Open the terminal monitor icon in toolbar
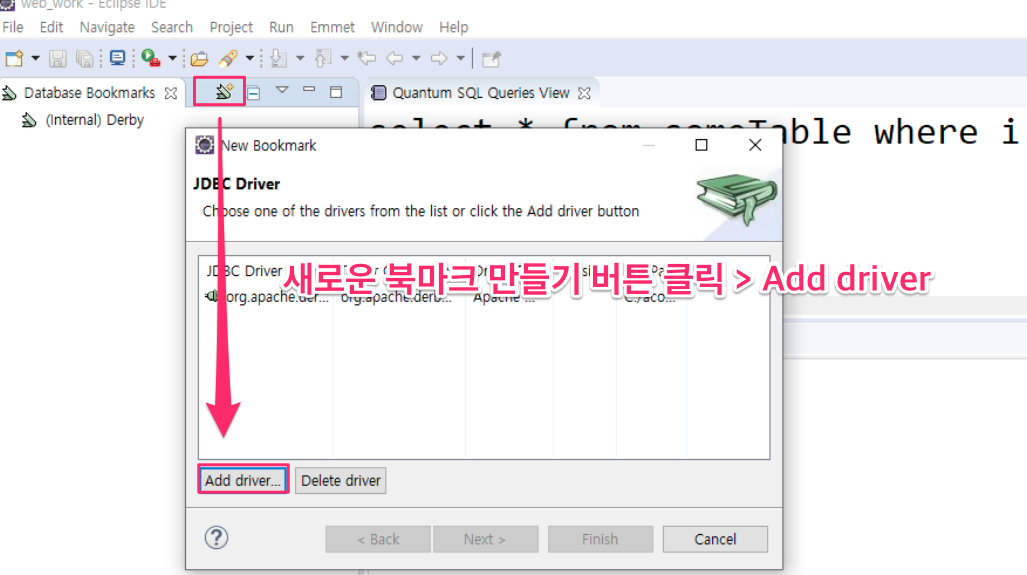This screenshot has width=1027, height=575. [x=117, y=58]
